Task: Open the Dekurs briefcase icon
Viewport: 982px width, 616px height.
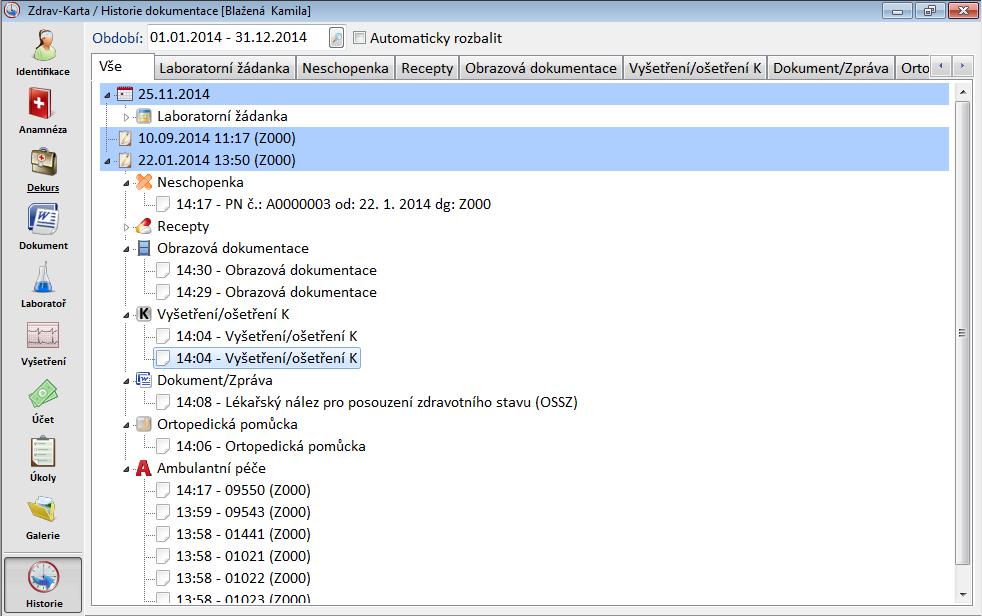Action: coord(43,162)
